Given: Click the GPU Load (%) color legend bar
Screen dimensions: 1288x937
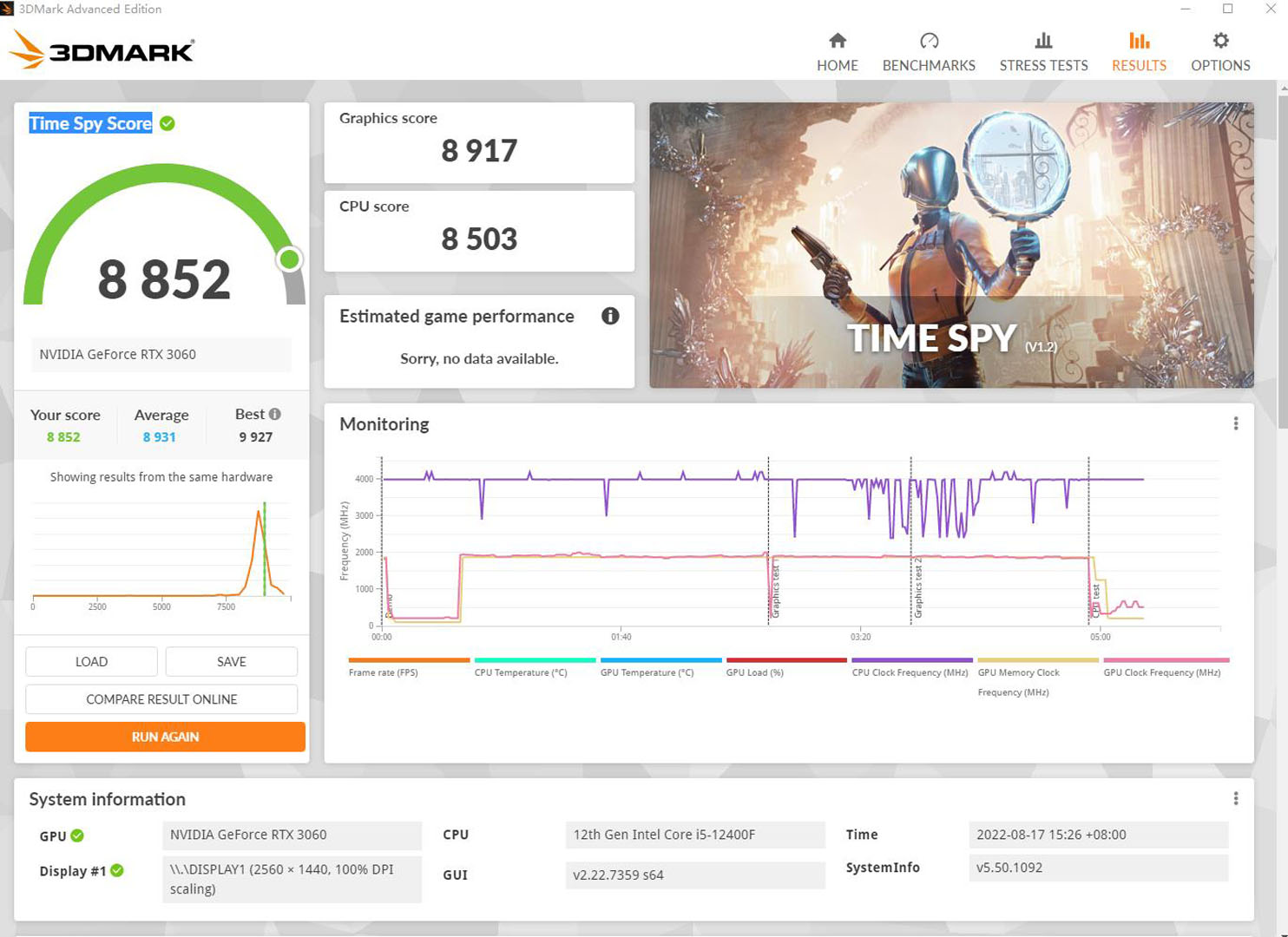Looking at the screenshot, I should click(785, 660).
